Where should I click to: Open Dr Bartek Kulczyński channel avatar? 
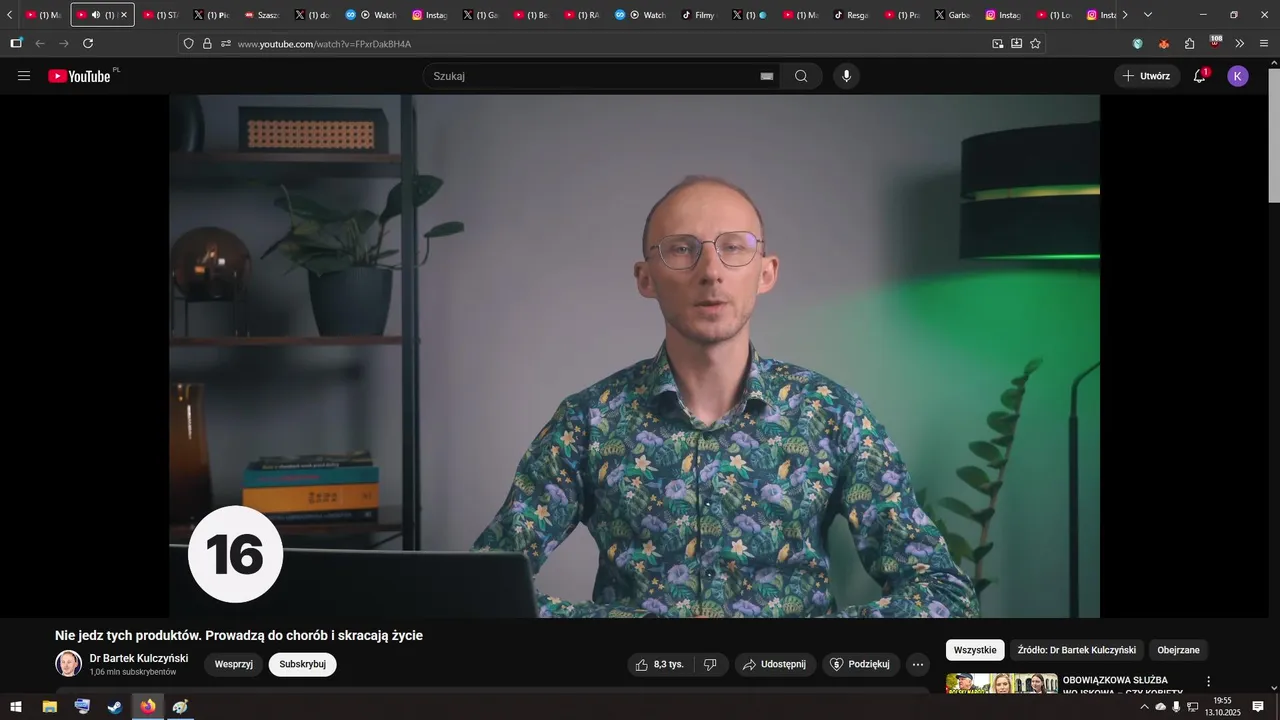tap(68, 664)
